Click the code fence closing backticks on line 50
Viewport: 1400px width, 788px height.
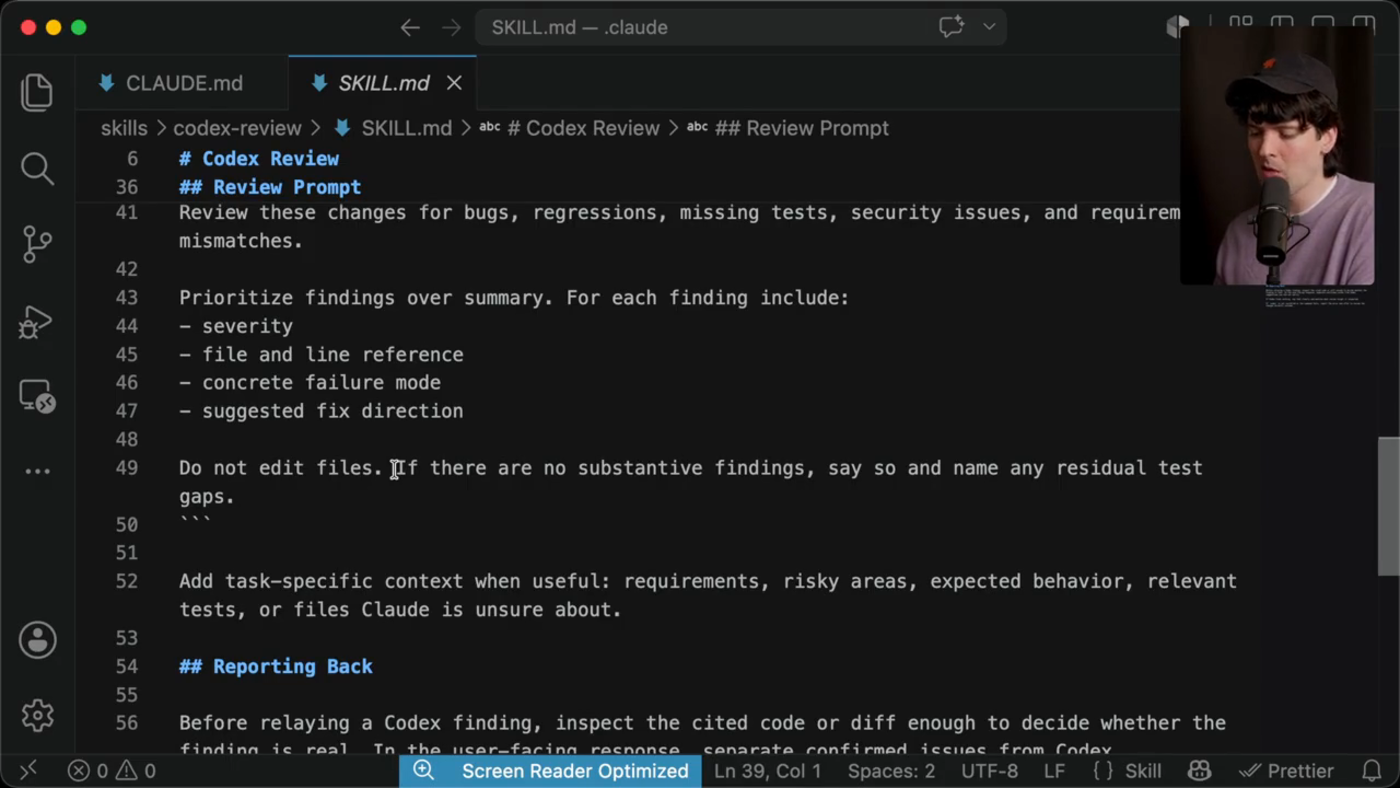click(195, 522)
